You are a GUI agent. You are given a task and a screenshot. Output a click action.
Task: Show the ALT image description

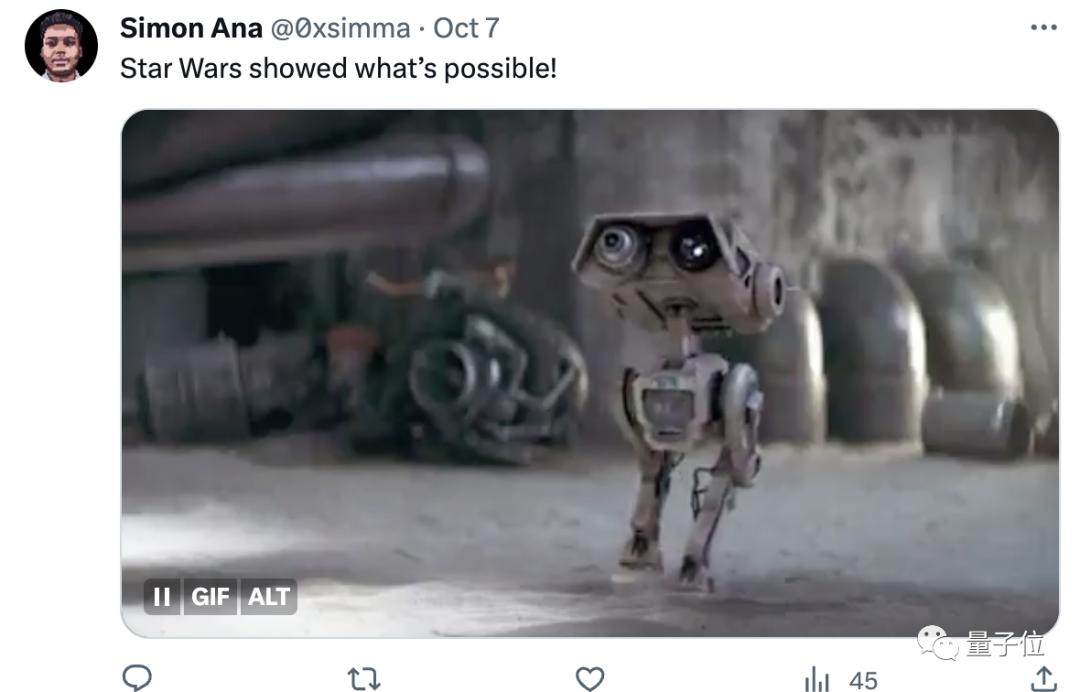(269, 596)
